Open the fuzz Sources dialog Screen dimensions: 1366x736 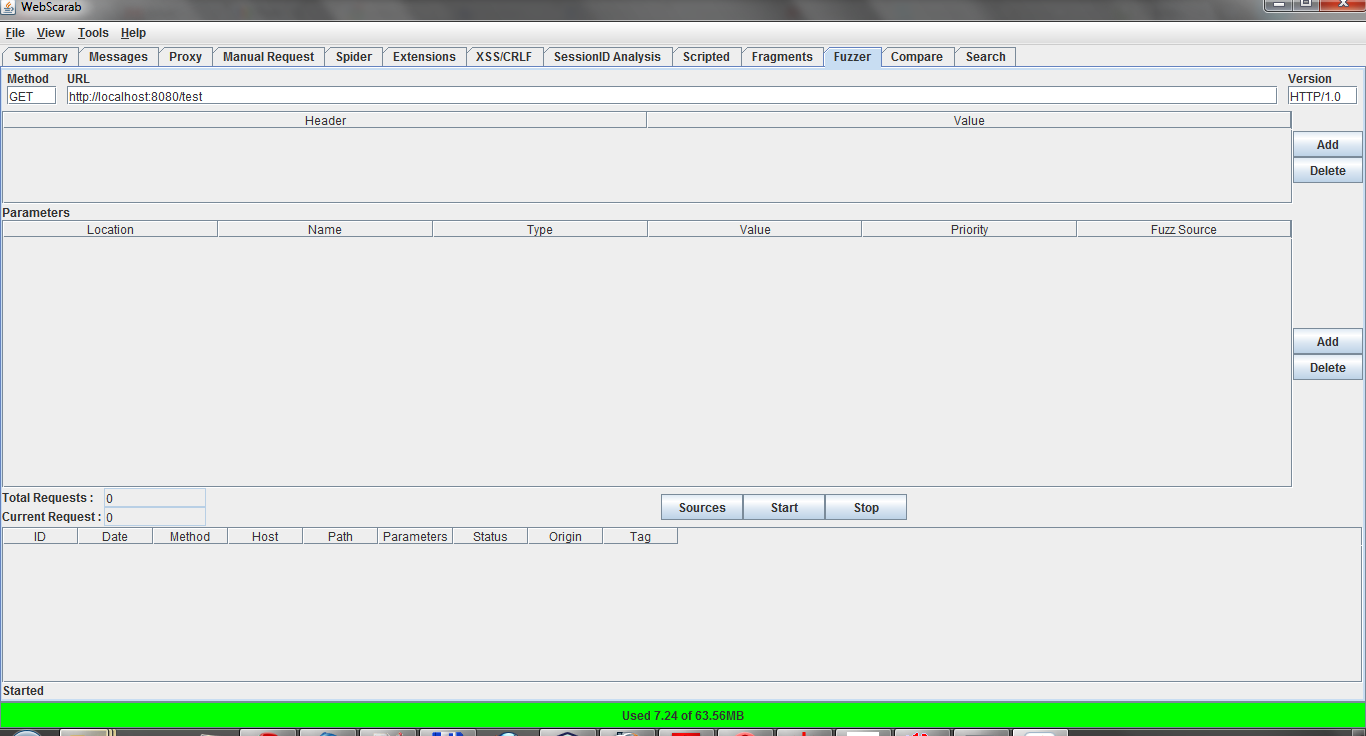702,508
